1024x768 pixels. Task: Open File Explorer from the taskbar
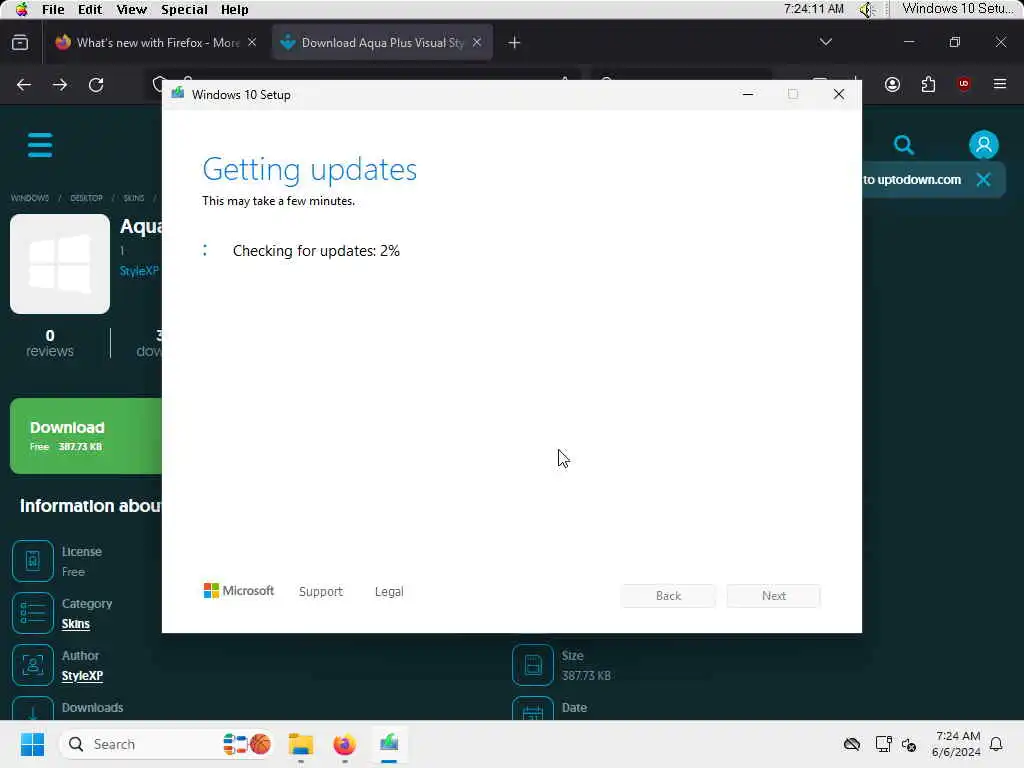pyautogui.click(x=300, y=744)
